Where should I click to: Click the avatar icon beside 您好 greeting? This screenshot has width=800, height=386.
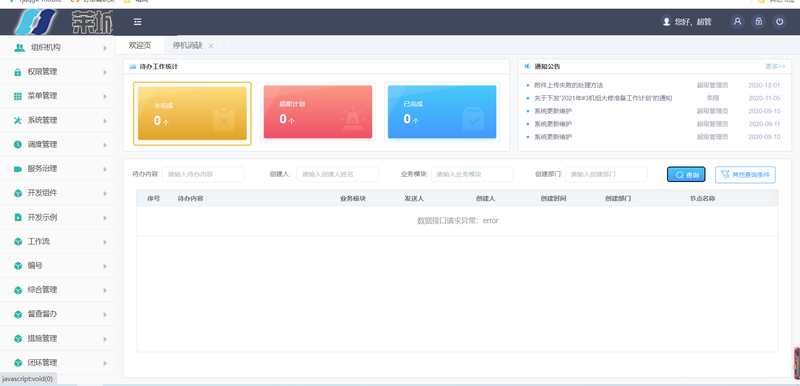pyautogui.click(x=666, y=21)
